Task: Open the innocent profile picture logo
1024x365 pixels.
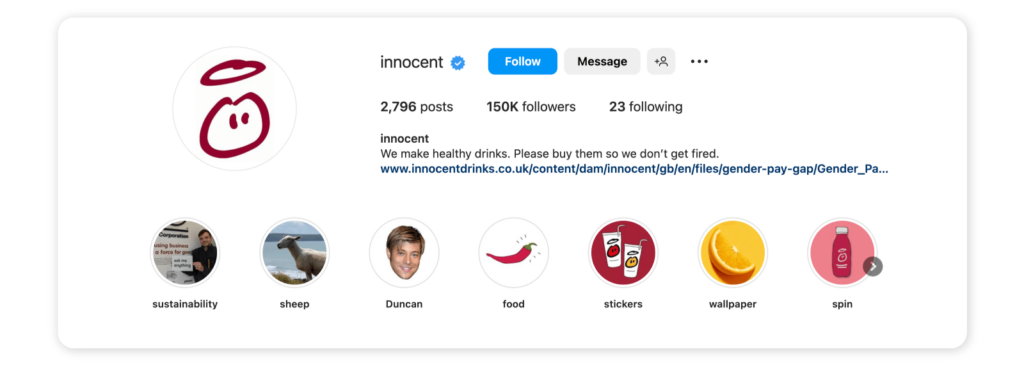Action: tap(234, 108)
